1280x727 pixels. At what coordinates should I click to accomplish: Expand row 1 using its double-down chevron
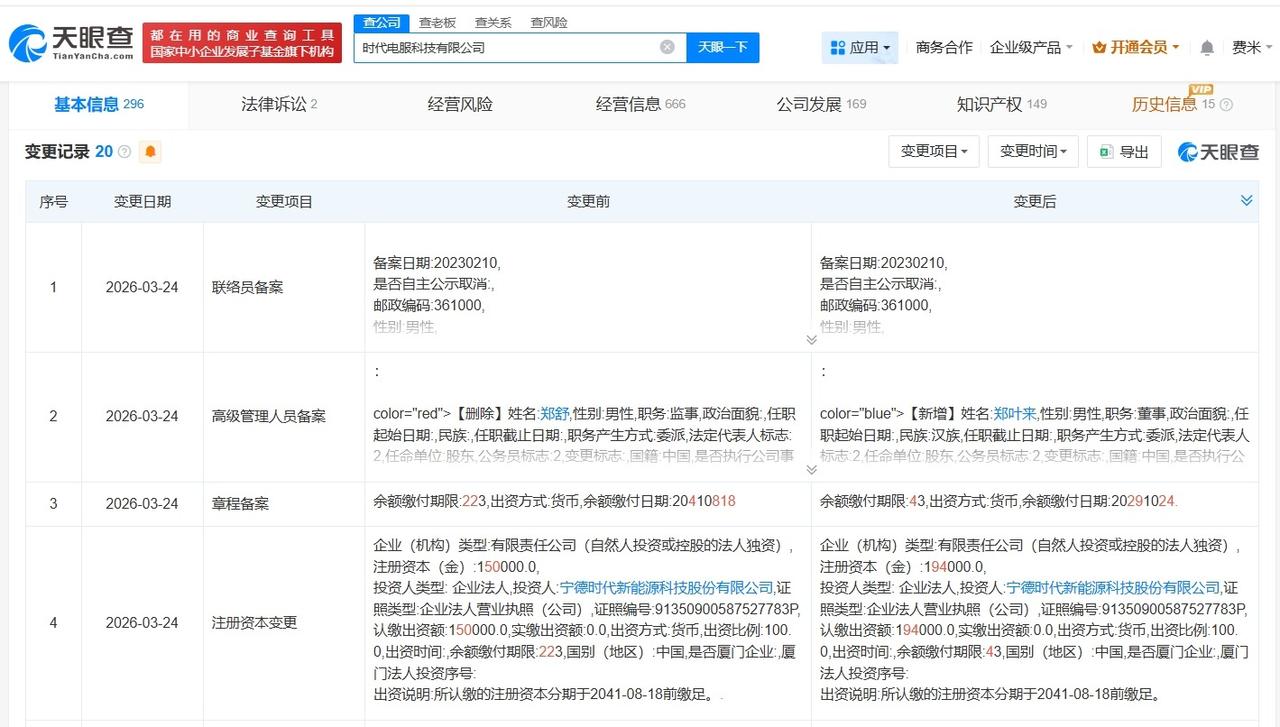click(811, 340)
